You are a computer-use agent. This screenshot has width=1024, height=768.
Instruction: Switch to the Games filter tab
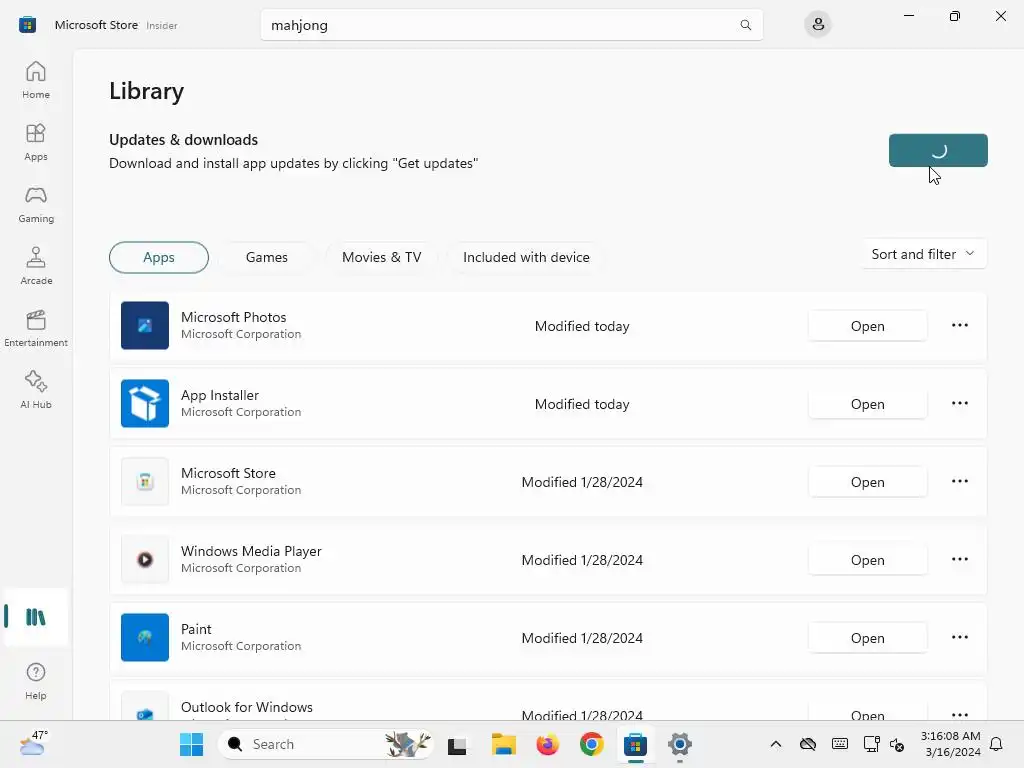(x=266, y=257)
